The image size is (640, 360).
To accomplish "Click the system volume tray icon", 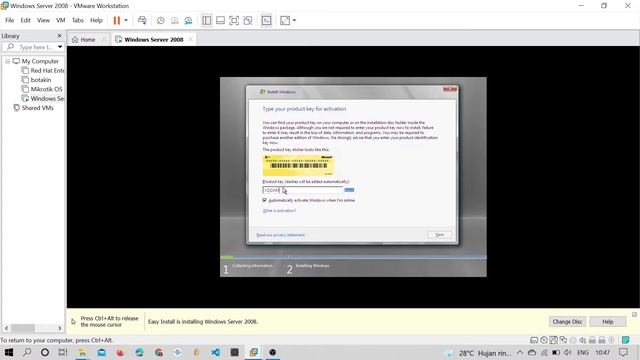I will click(x=567, y=352).
